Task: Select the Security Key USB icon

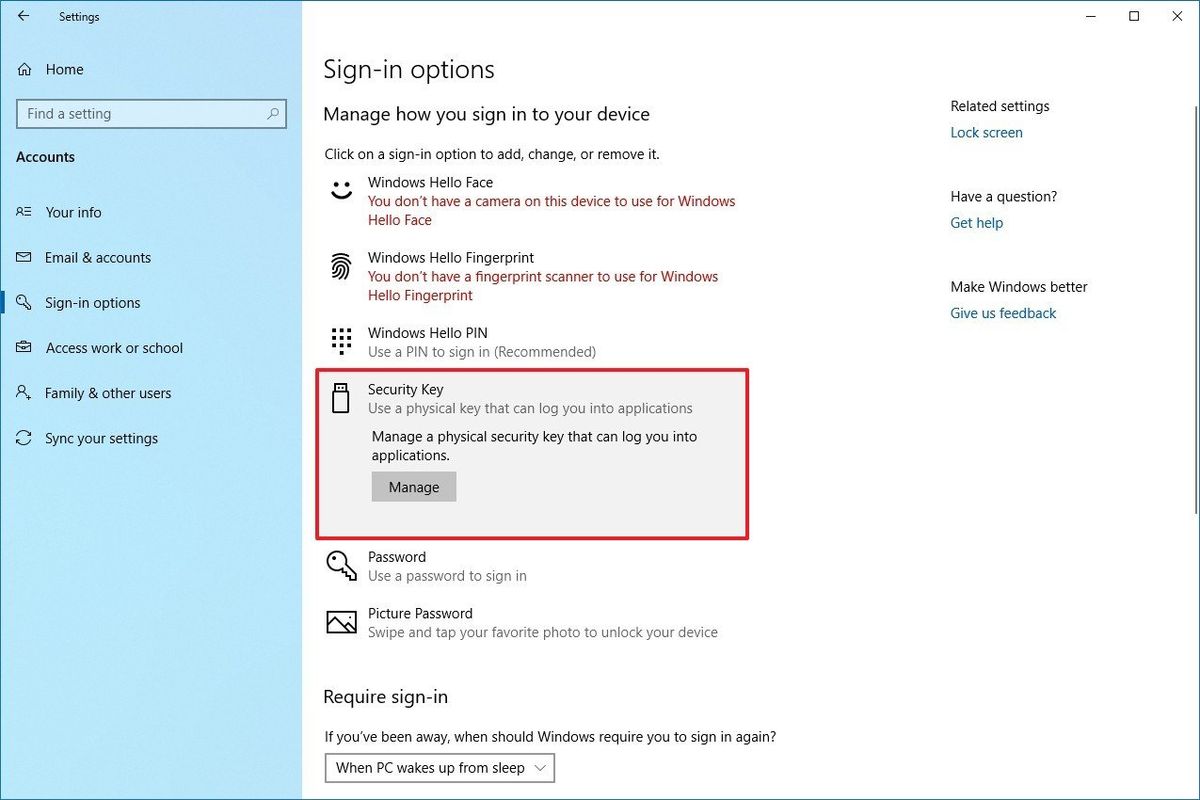Action: 340,398
